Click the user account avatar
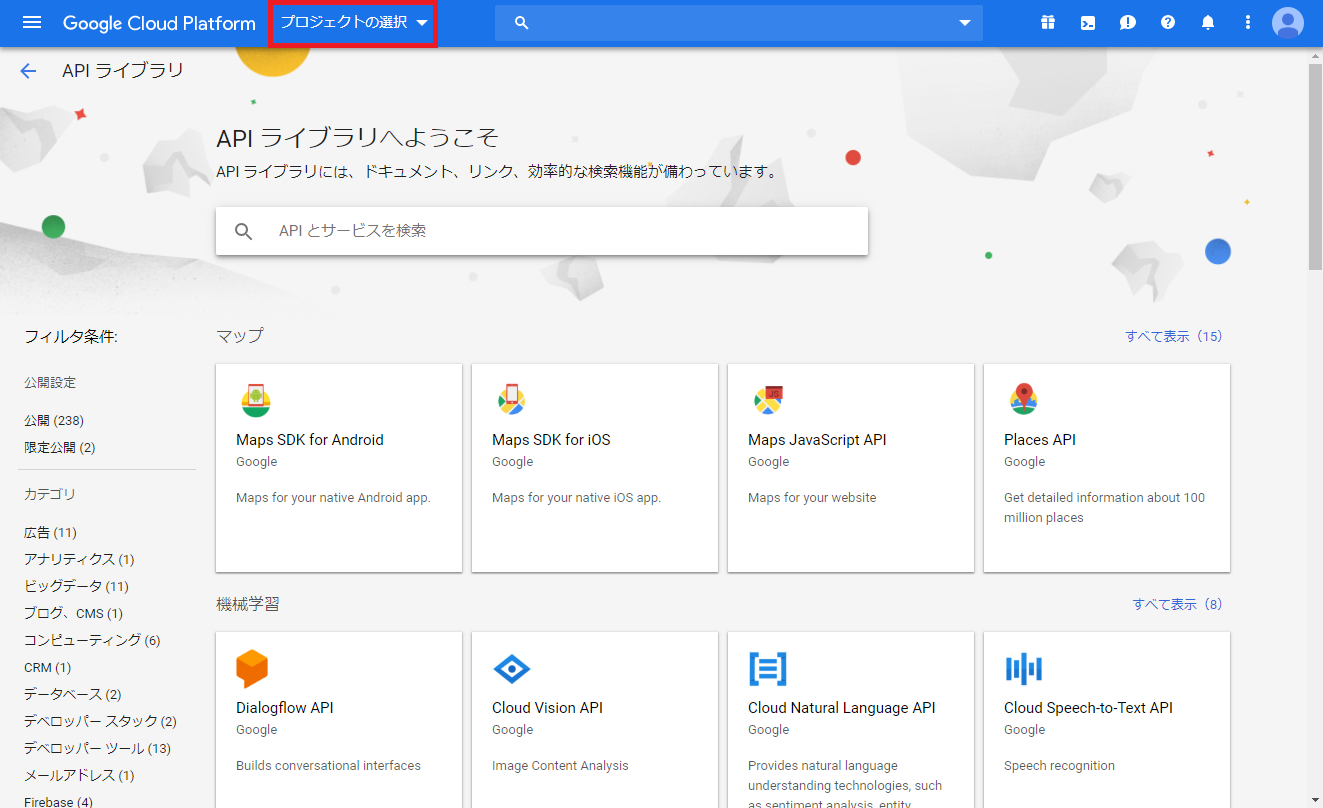This screenshot has width=1323, height=808. point(1288,22)
